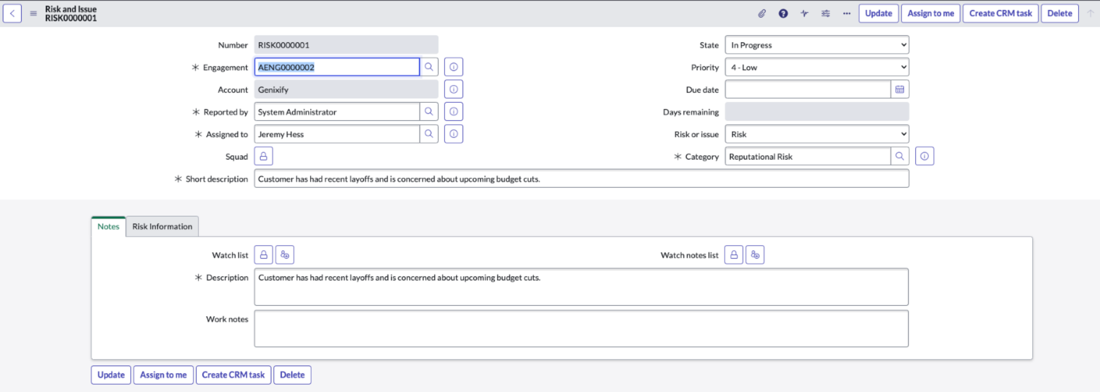Unlock the Watch notes list field
Screen dimensions: 1100x392
point(734,255)
